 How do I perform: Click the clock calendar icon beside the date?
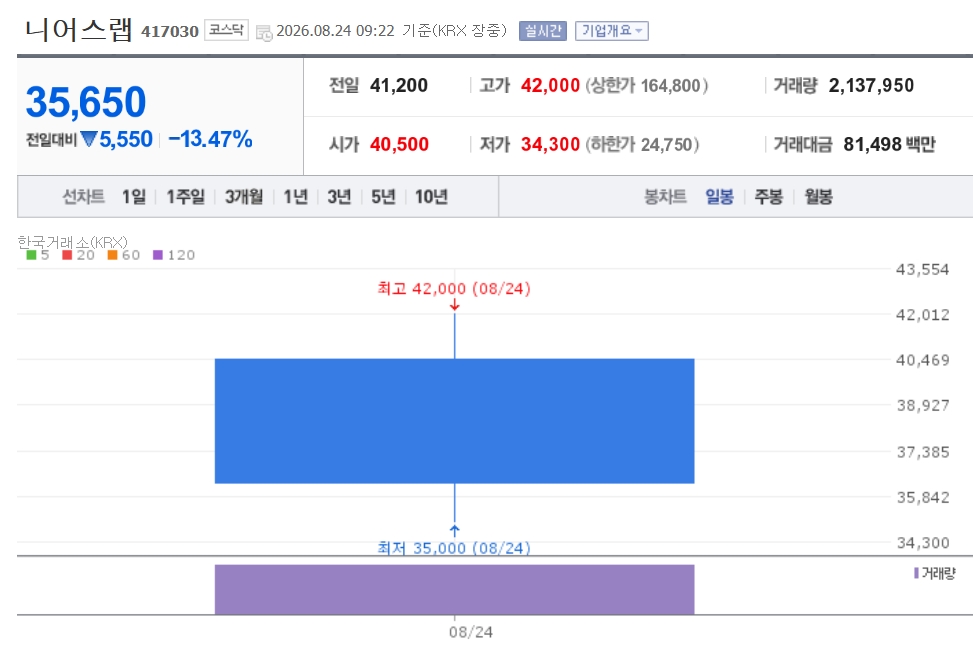click(x=264, y=32)
